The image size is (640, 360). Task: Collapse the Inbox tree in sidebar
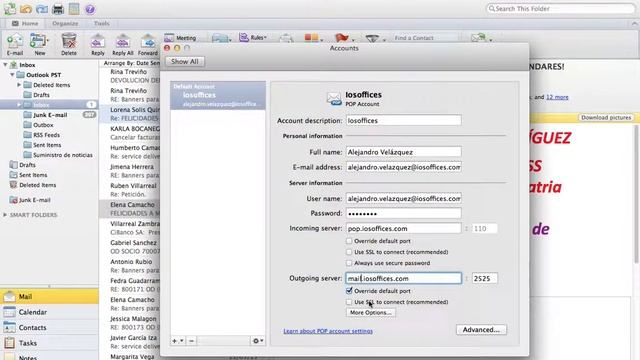coord(5,64)
